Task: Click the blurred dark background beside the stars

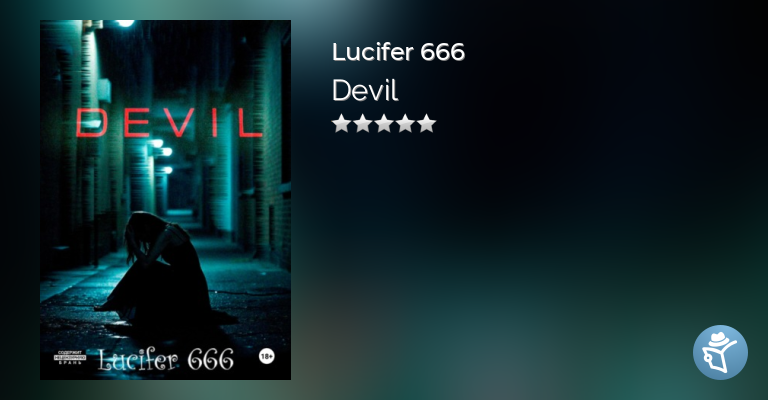Action: tap(539, 123)
